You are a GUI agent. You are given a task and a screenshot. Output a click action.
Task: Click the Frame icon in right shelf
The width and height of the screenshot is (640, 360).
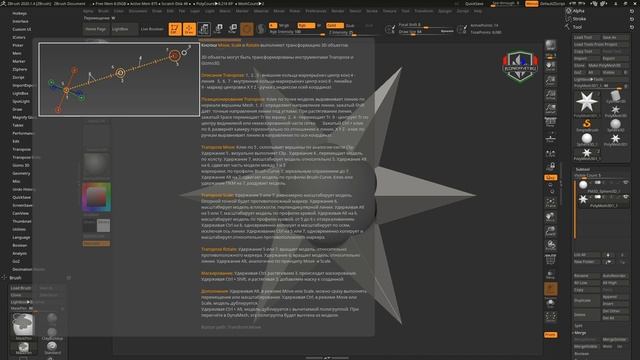pos(551,203)
